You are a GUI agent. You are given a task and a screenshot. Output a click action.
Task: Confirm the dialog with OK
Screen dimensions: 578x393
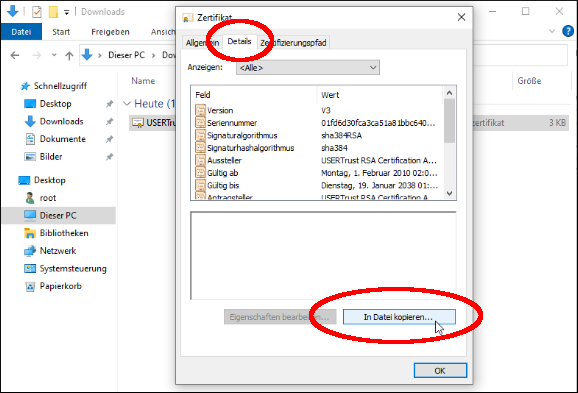[440, 371]
